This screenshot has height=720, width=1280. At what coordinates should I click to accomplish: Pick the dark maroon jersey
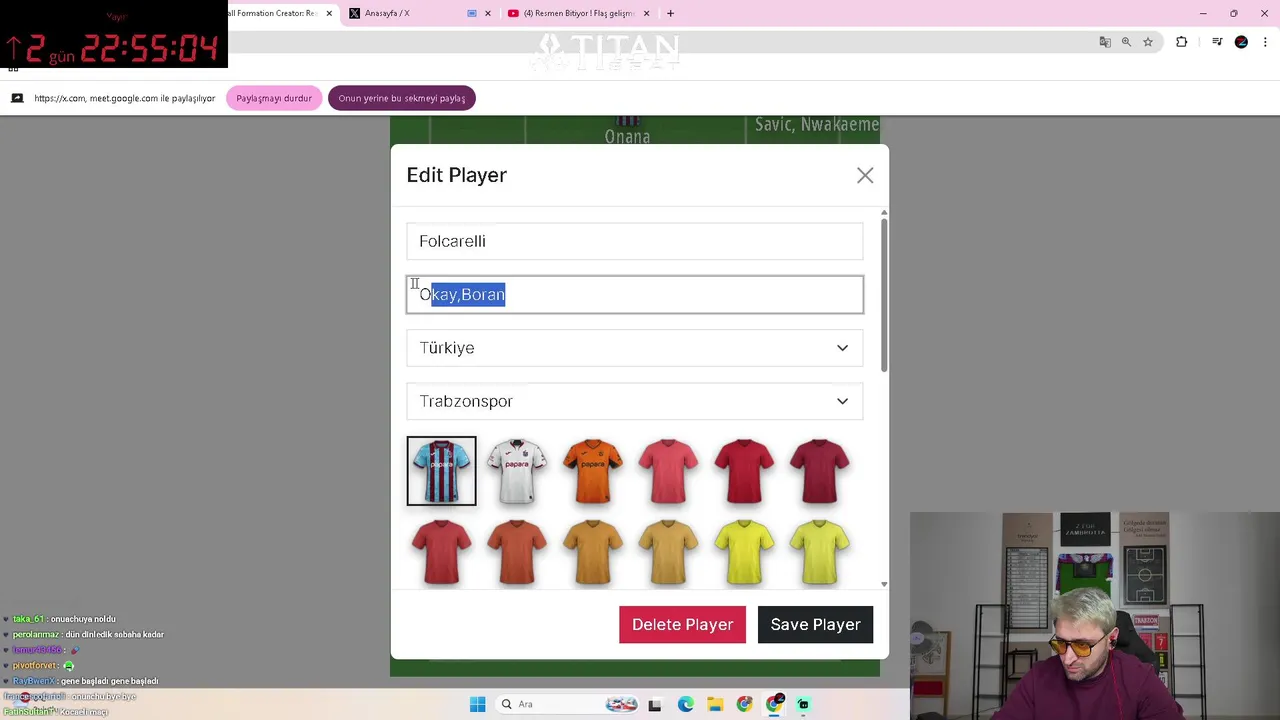[x=820, y=471]
